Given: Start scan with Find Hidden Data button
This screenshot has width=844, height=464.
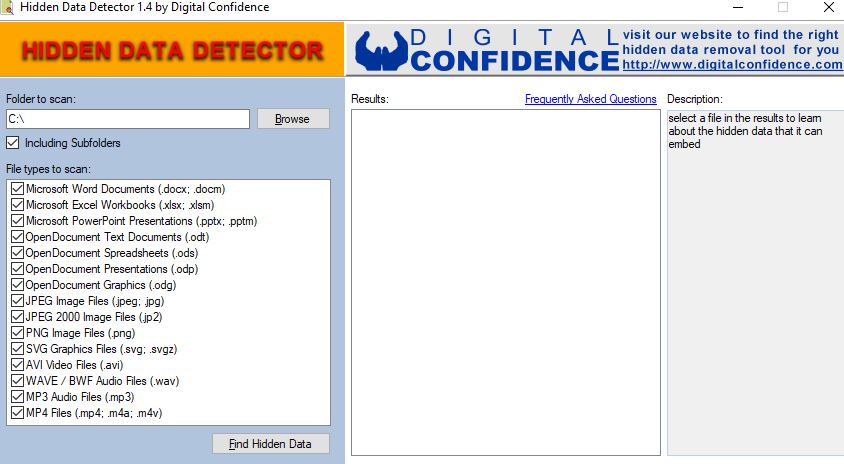Looking at the screenshot, I should 271,444.
